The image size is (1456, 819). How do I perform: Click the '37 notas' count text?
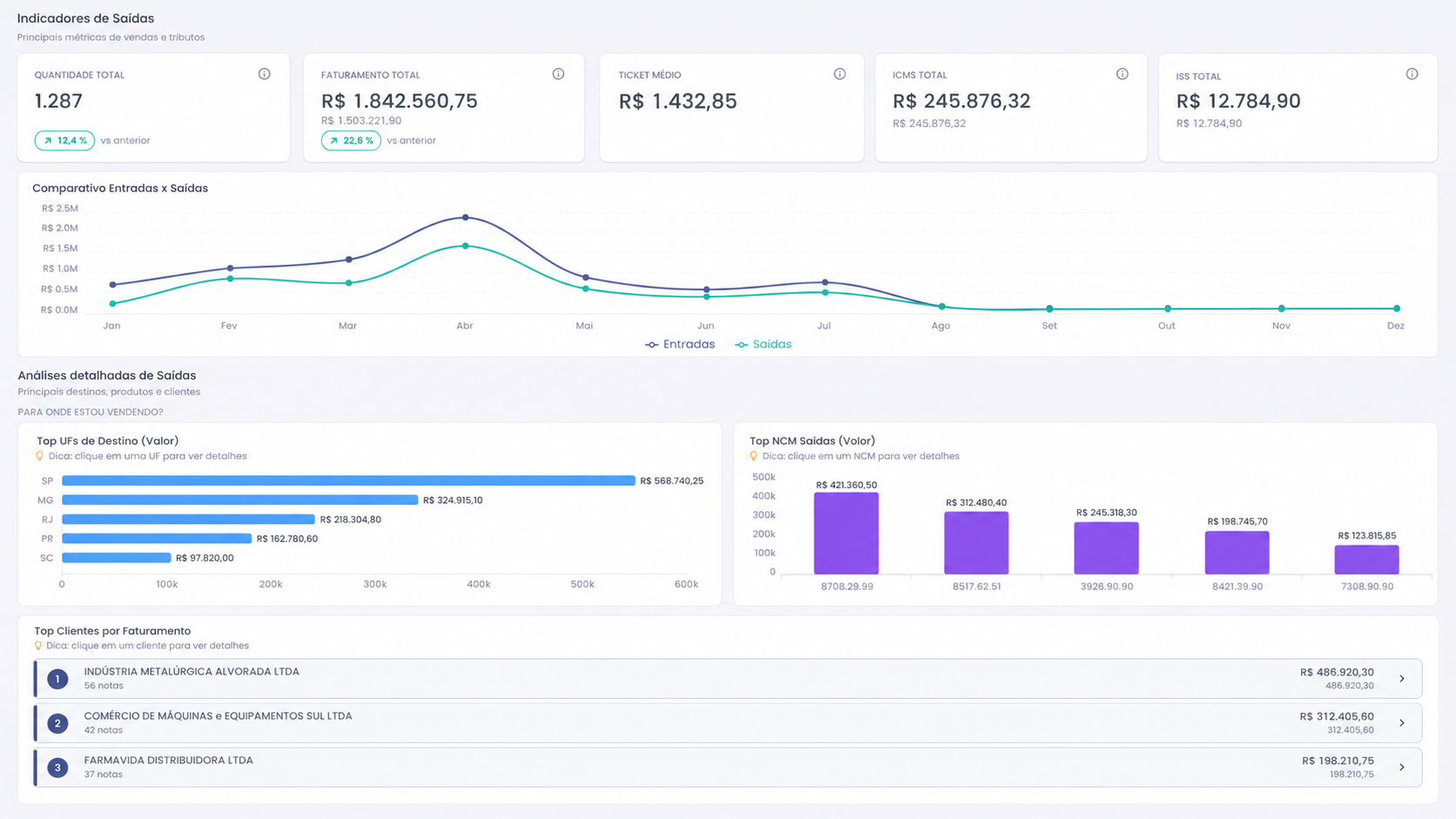tap(104, 775)
